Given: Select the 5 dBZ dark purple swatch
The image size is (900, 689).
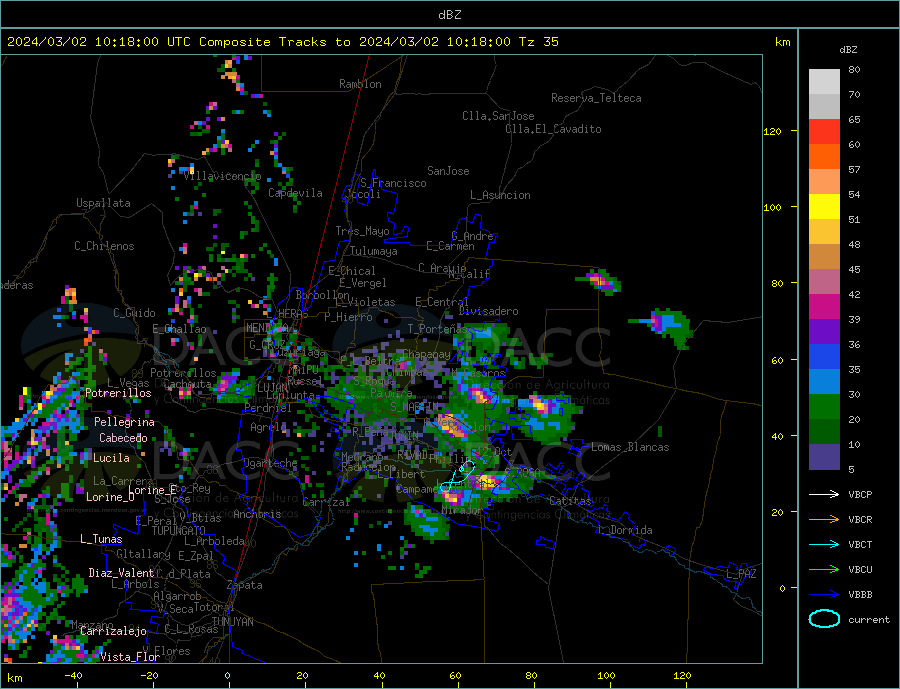Looking at the screenshot, I should 824,456.
